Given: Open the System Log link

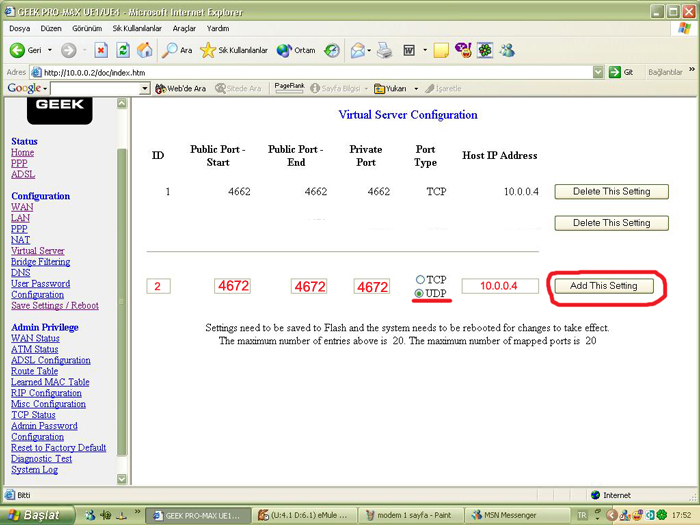Looking at the screenshot, I should coord(34,470).
